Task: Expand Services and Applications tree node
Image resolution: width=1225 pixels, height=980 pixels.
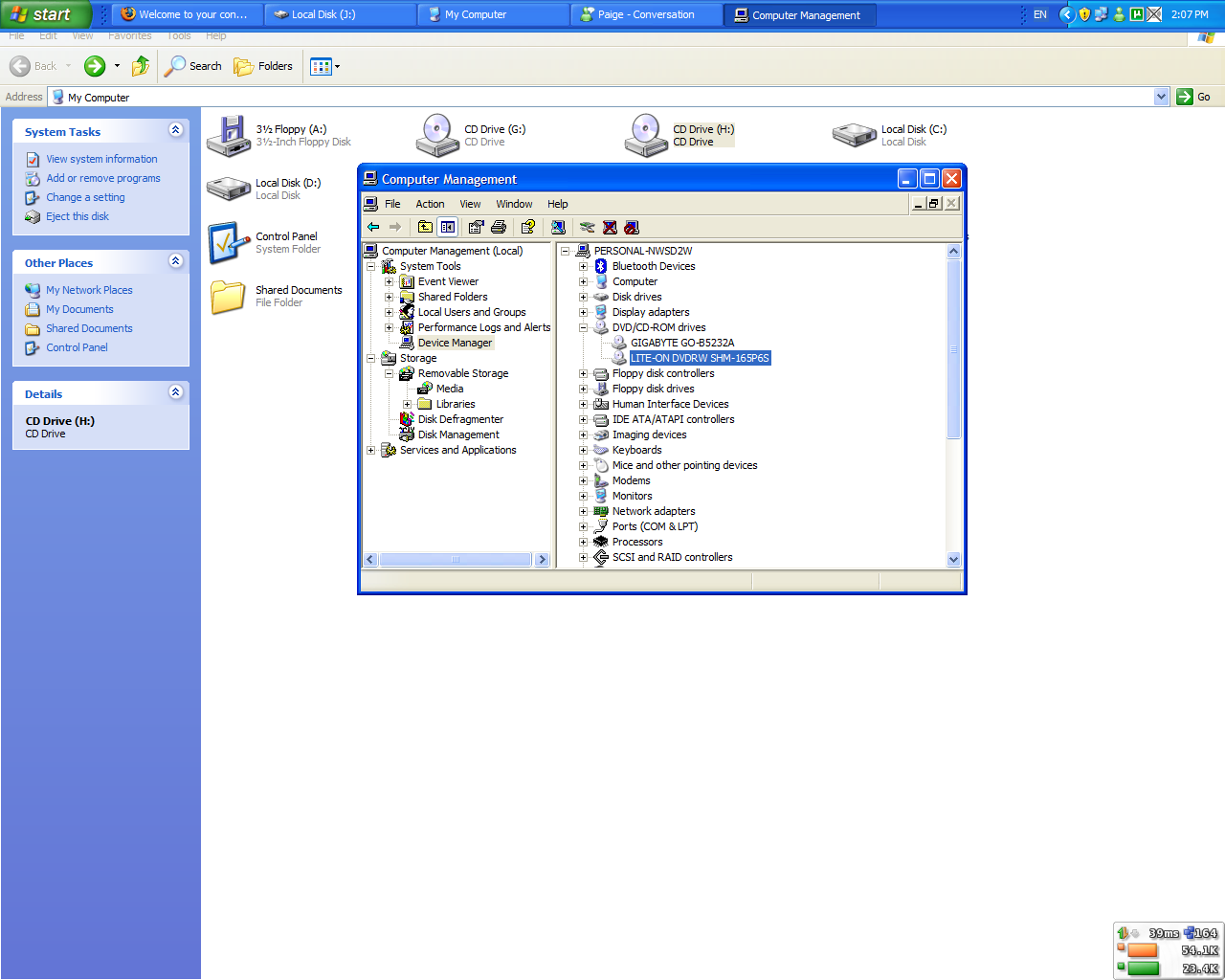Action: 371,450
